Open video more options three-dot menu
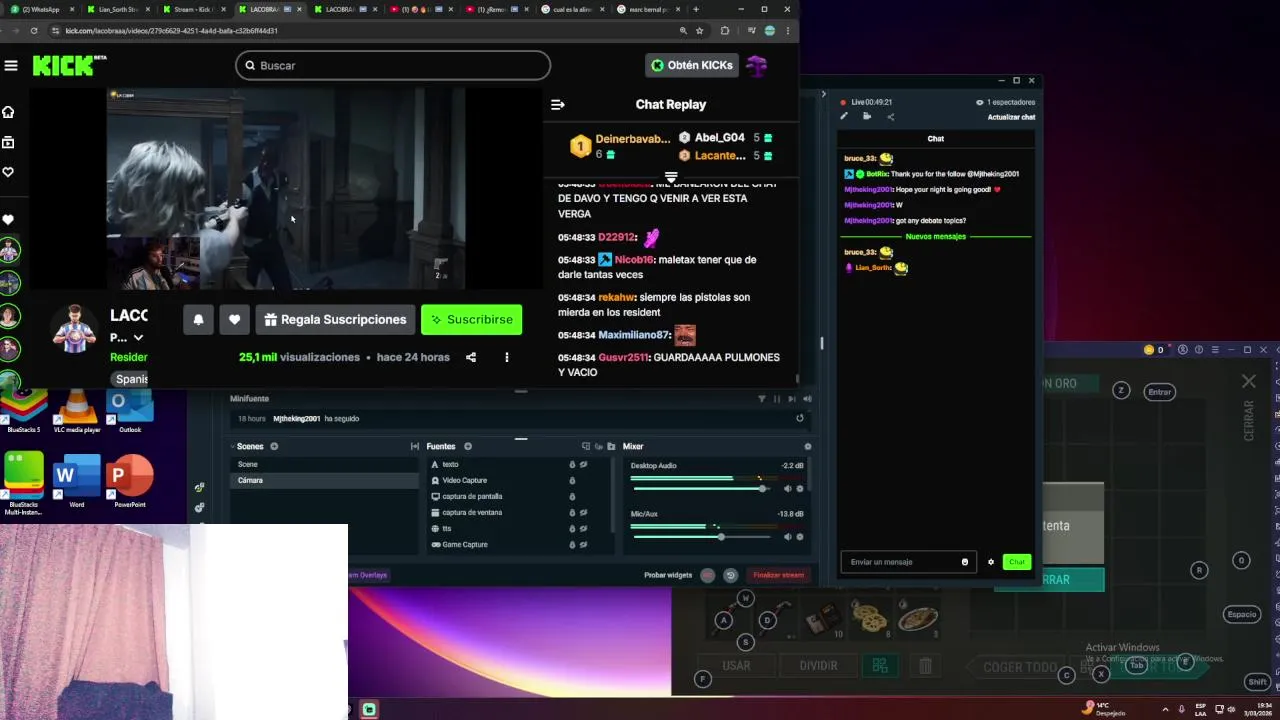The image size is (1280, 720). click(x=507, y=357)
